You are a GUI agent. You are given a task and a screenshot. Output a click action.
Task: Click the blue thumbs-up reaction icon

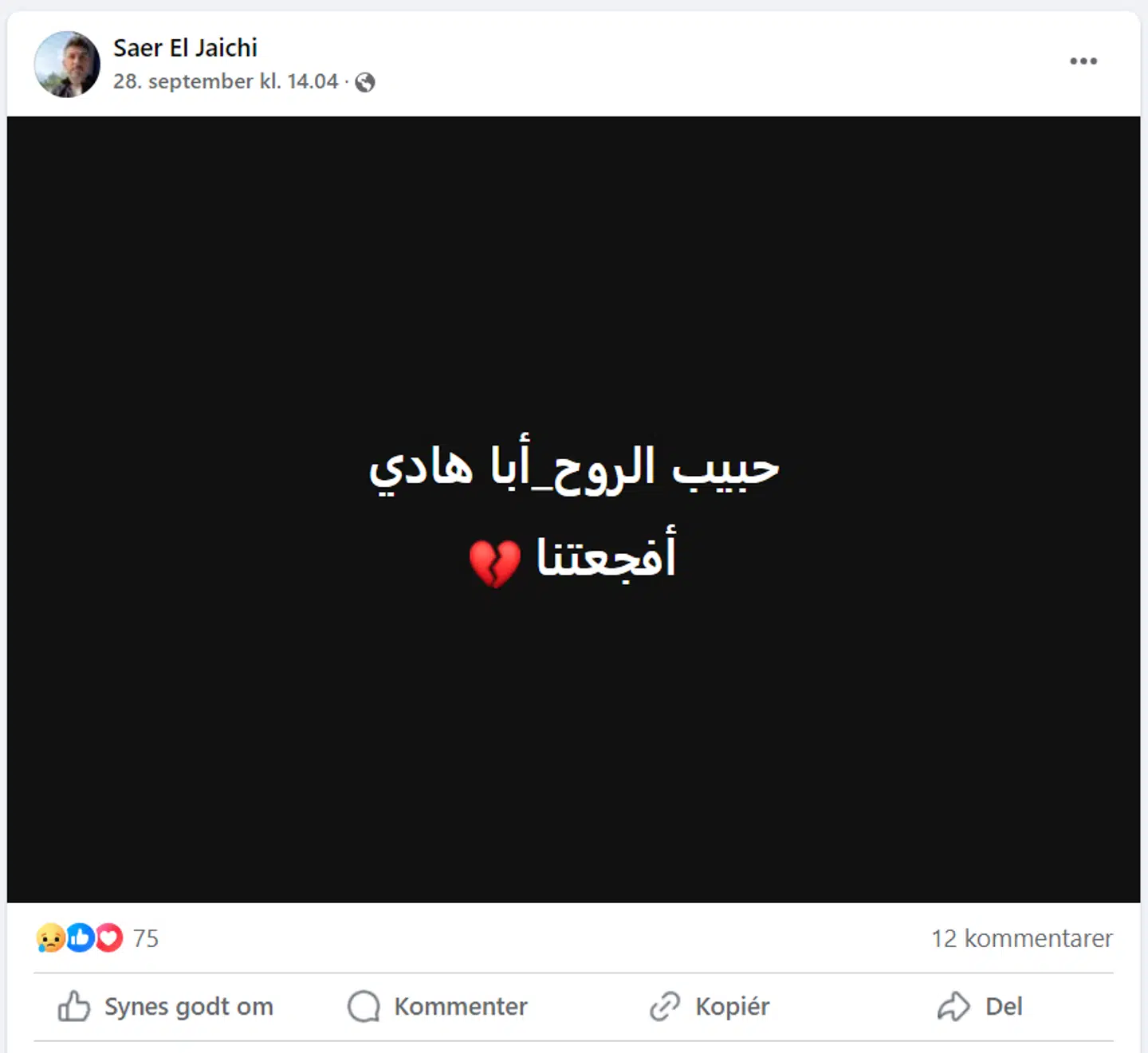80,938
